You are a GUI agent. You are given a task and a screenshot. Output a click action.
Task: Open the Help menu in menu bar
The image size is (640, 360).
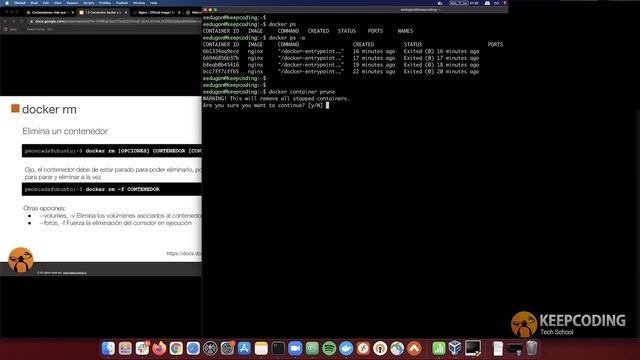153,3
